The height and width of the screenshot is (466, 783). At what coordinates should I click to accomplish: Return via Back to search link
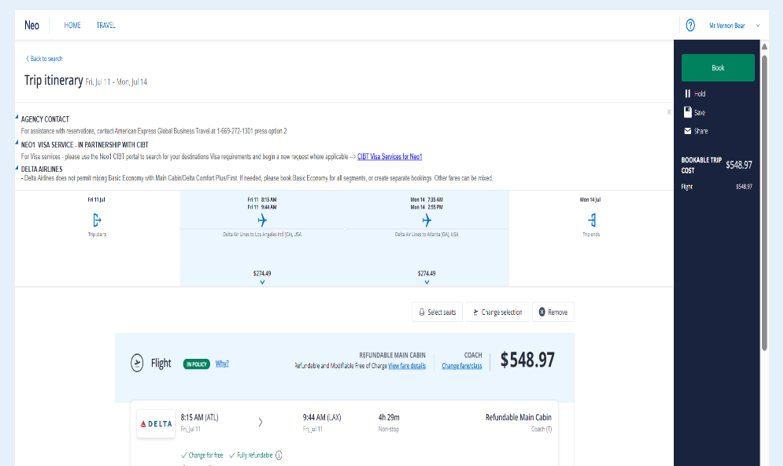(44, 58)
